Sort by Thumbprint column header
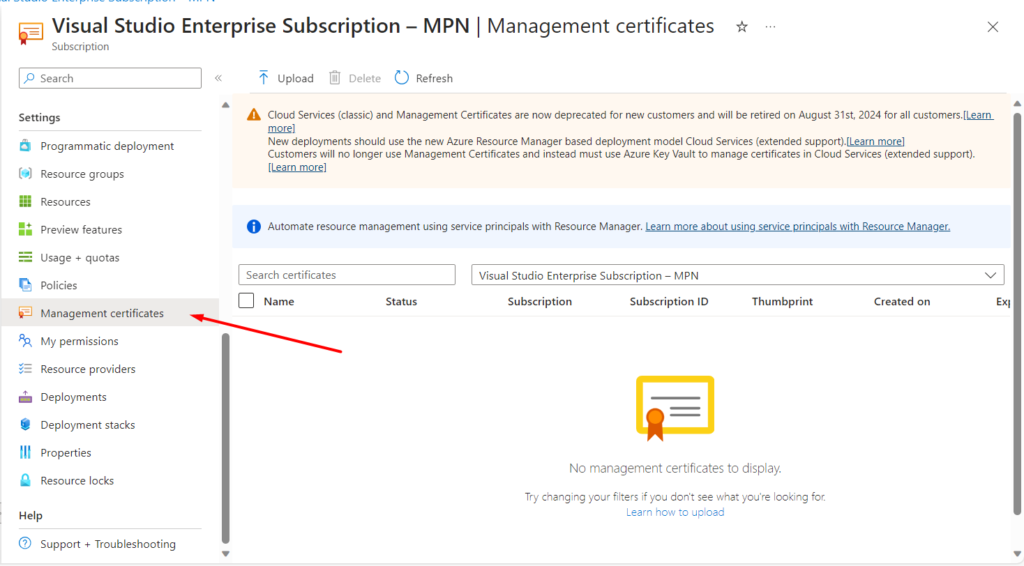The width and height of the screenshot is (1024, 566). pyautogui.click(x=782, y=301)
